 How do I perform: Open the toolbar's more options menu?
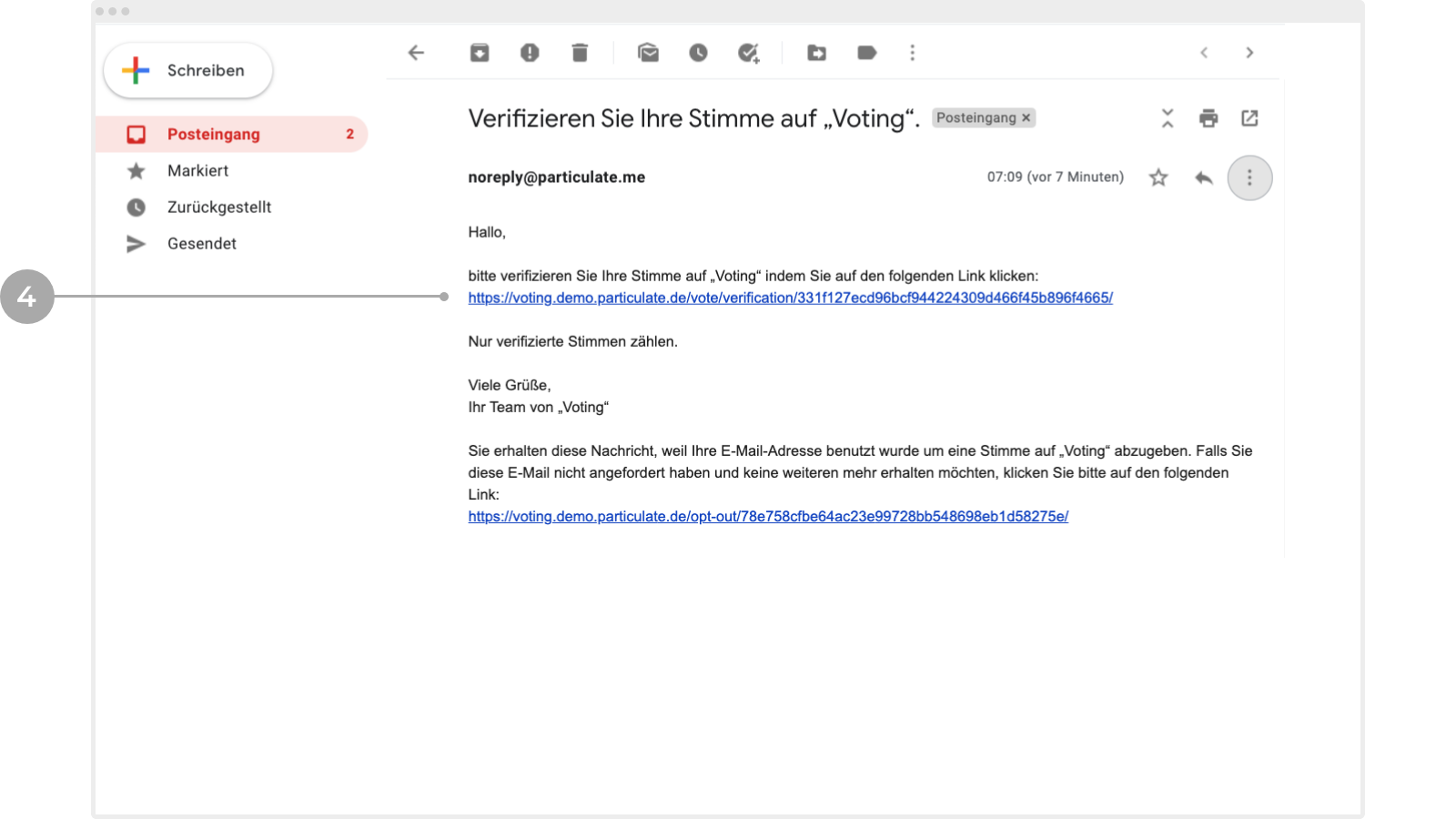pyautogui.click(x=912, y=53)
